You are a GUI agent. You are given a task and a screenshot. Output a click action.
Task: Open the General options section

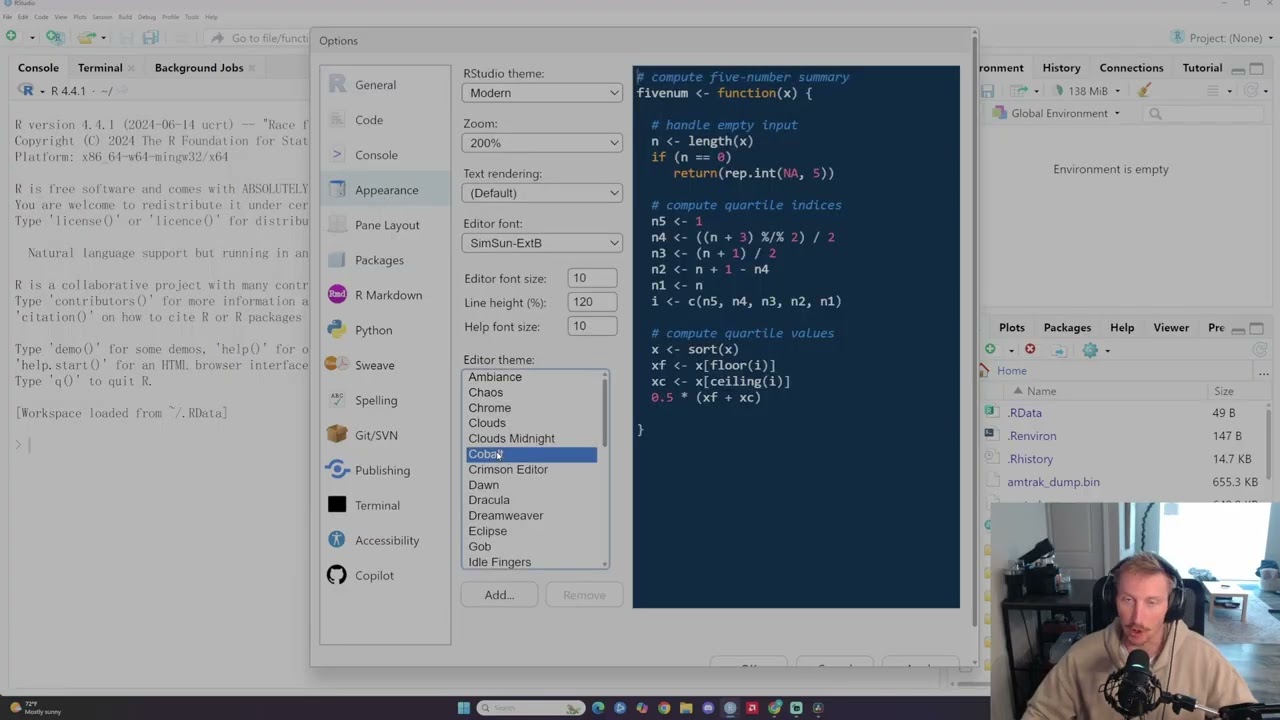(x=385, y=85)
